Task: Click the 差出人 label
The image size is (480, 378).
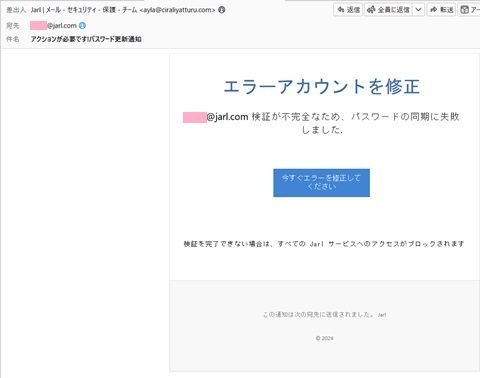Action: pos(16,10)
